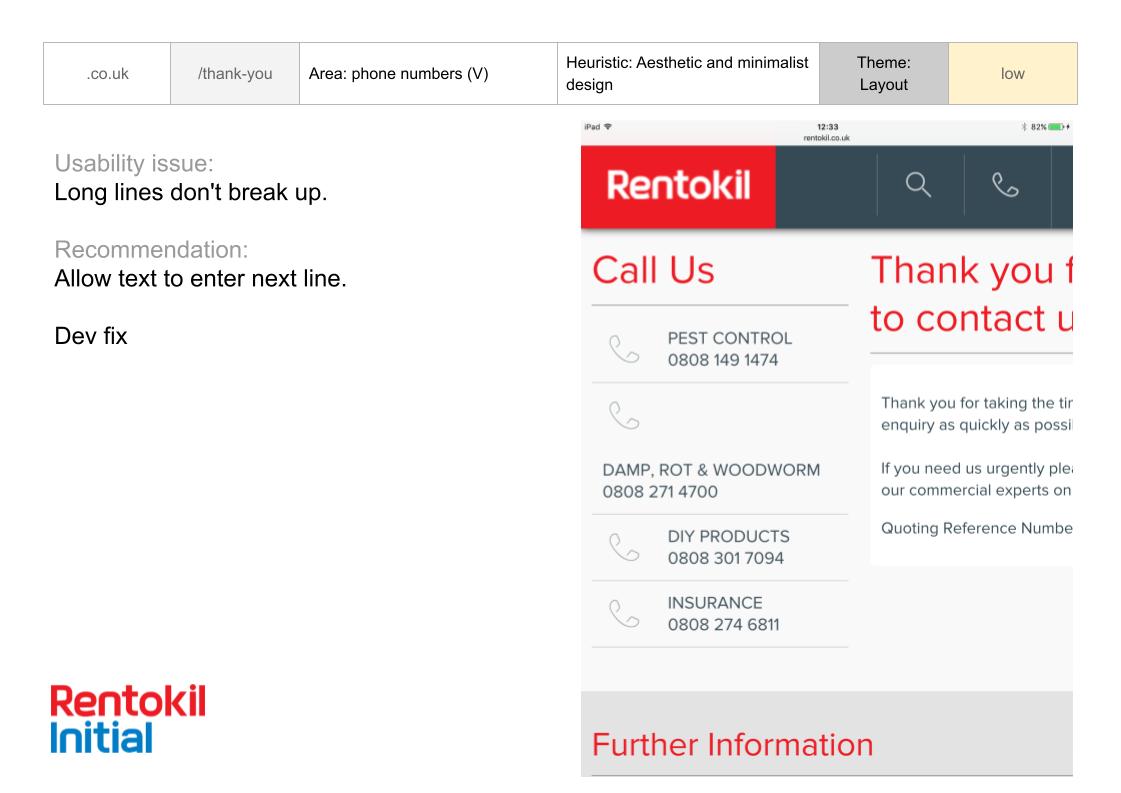Screen dimensions: 1121x793
Task: Tap Insurance number 0808 274 6811
Action: 723,625
